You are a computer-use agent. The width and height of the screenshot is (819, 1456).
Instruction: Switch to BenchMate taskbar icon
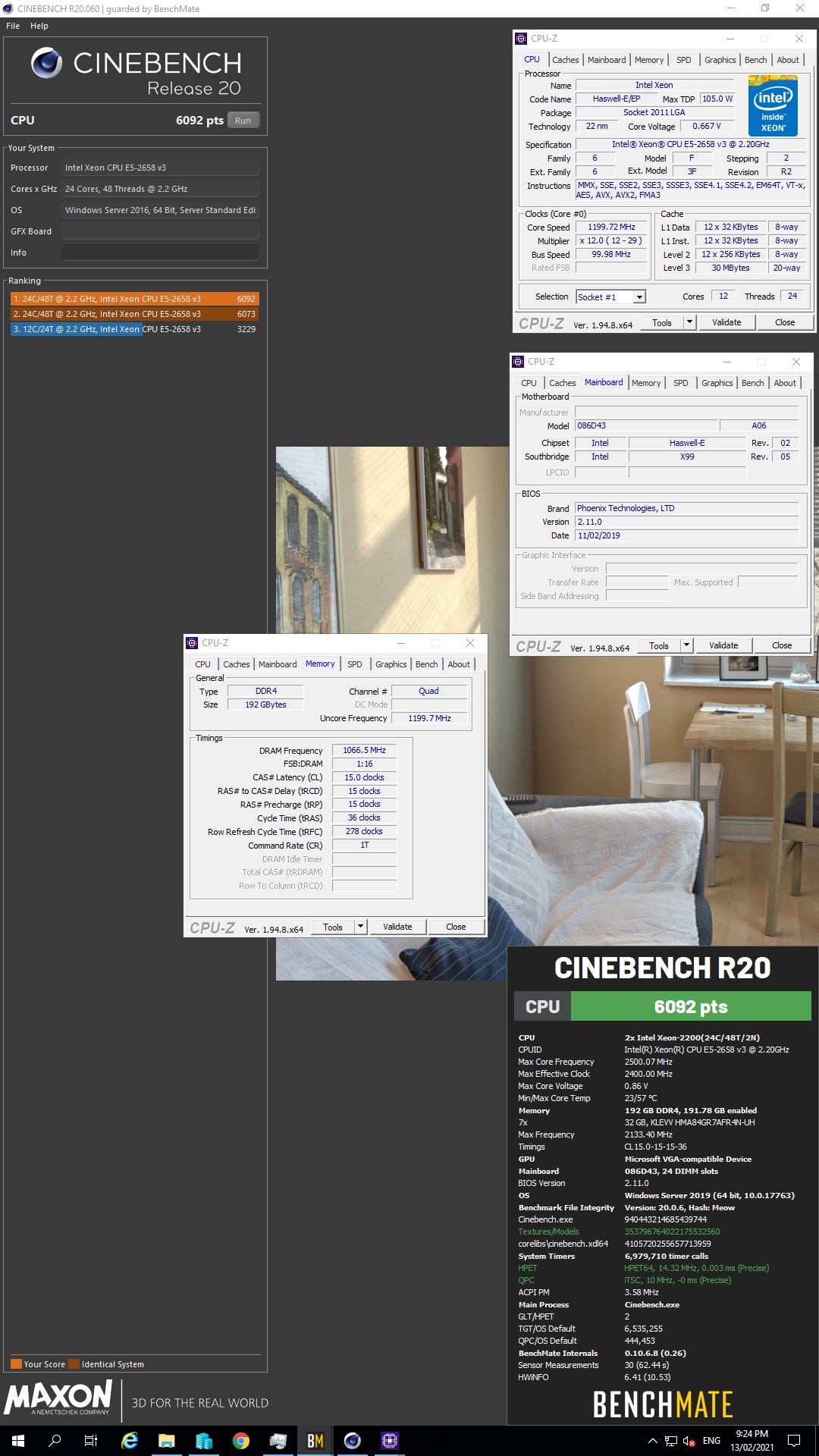[315, 1440]
